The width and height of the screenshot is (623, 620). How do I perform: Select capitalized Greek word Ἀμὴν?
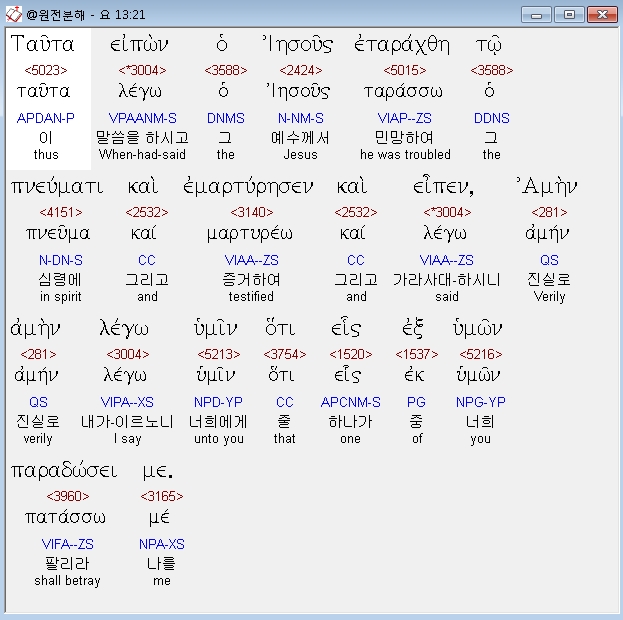click(x=547, y=187)
